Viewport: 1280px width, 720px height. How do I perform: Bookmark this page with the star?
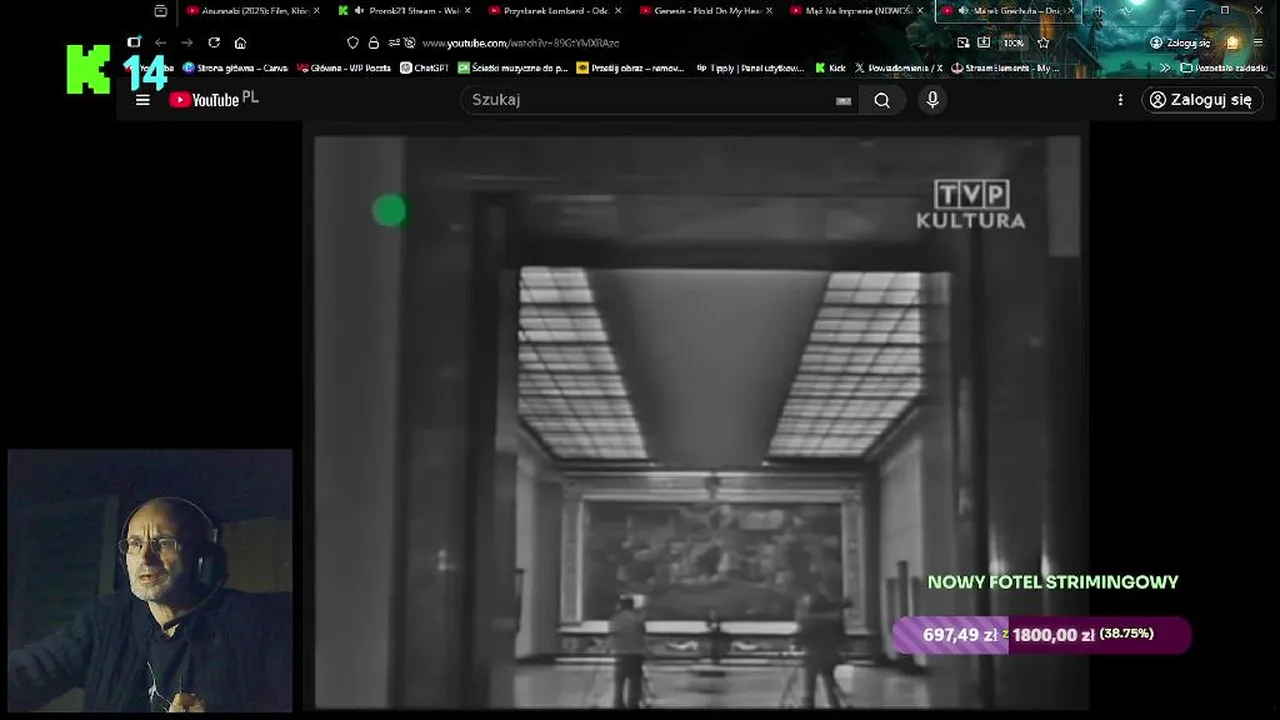click(1043, 43)
